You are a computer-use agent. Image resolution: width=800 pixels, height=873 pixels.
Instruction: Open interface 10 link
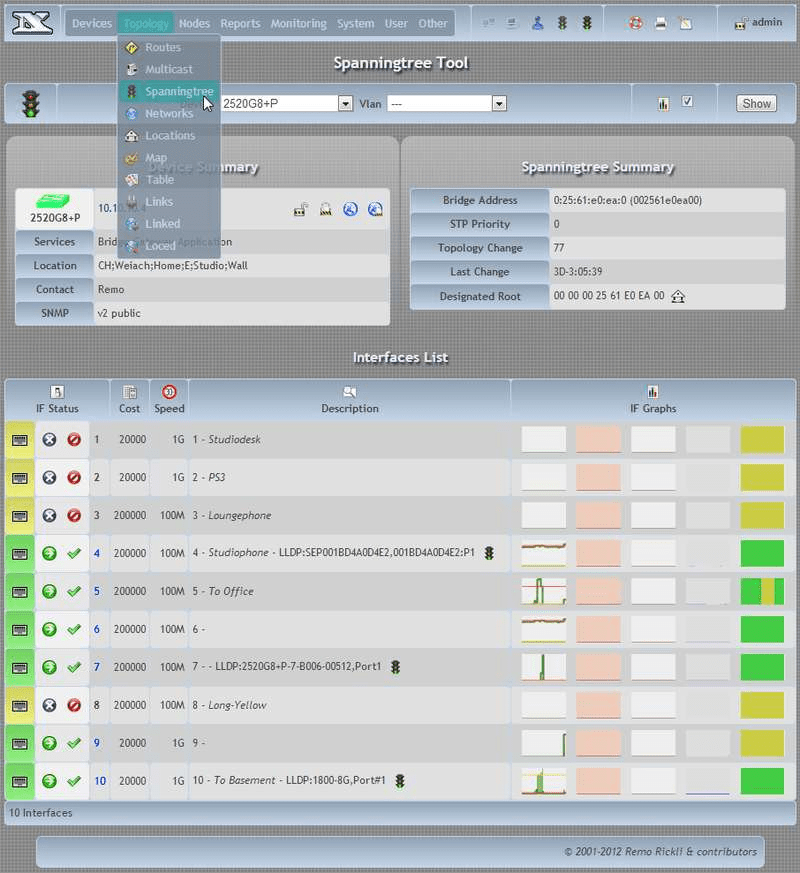pyautogui.click(x=100, y=781)
